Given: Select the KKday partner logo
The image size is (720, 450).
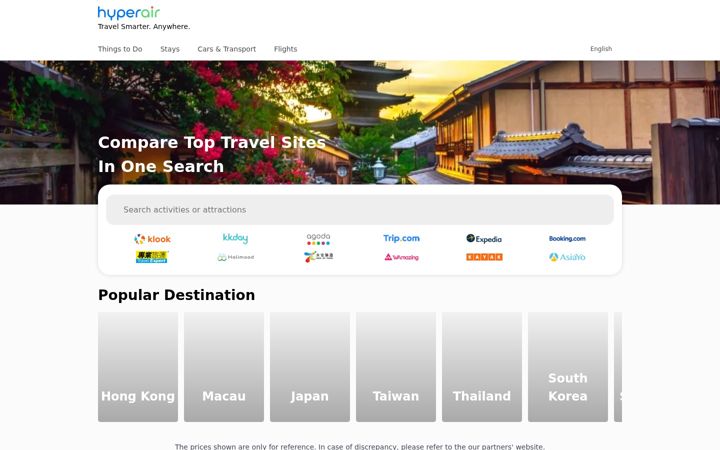Looking at the screenshot, I should pos(235,238).
